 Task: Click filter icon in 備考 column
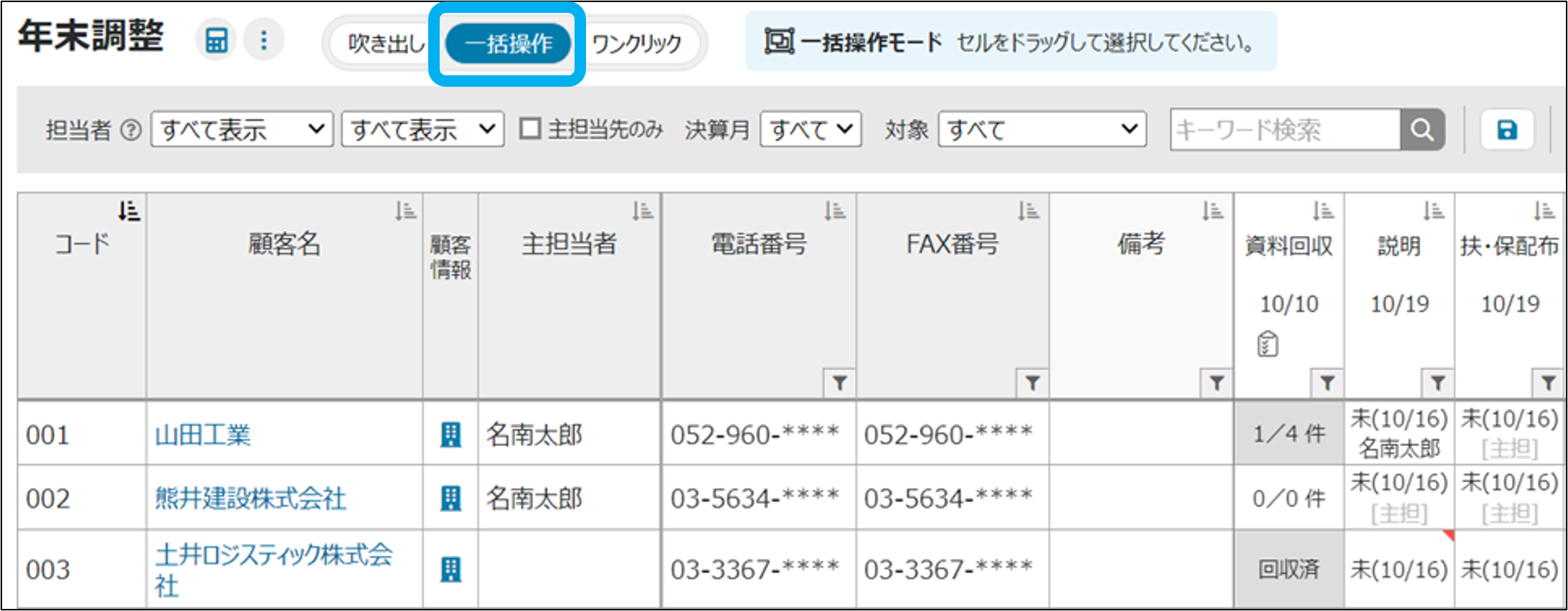[x=1217, y=383]
